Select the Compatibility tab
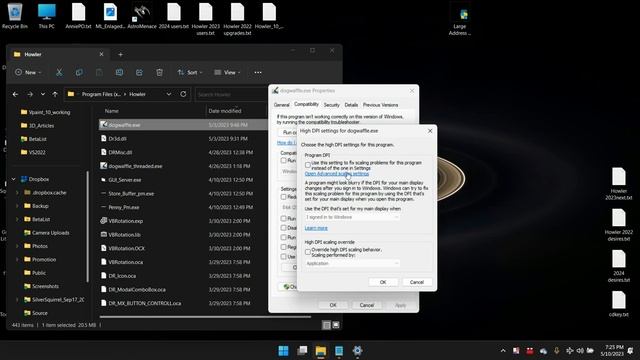Image resolution: width=640 pixels, height=360 pixels. tap(306, 104)
